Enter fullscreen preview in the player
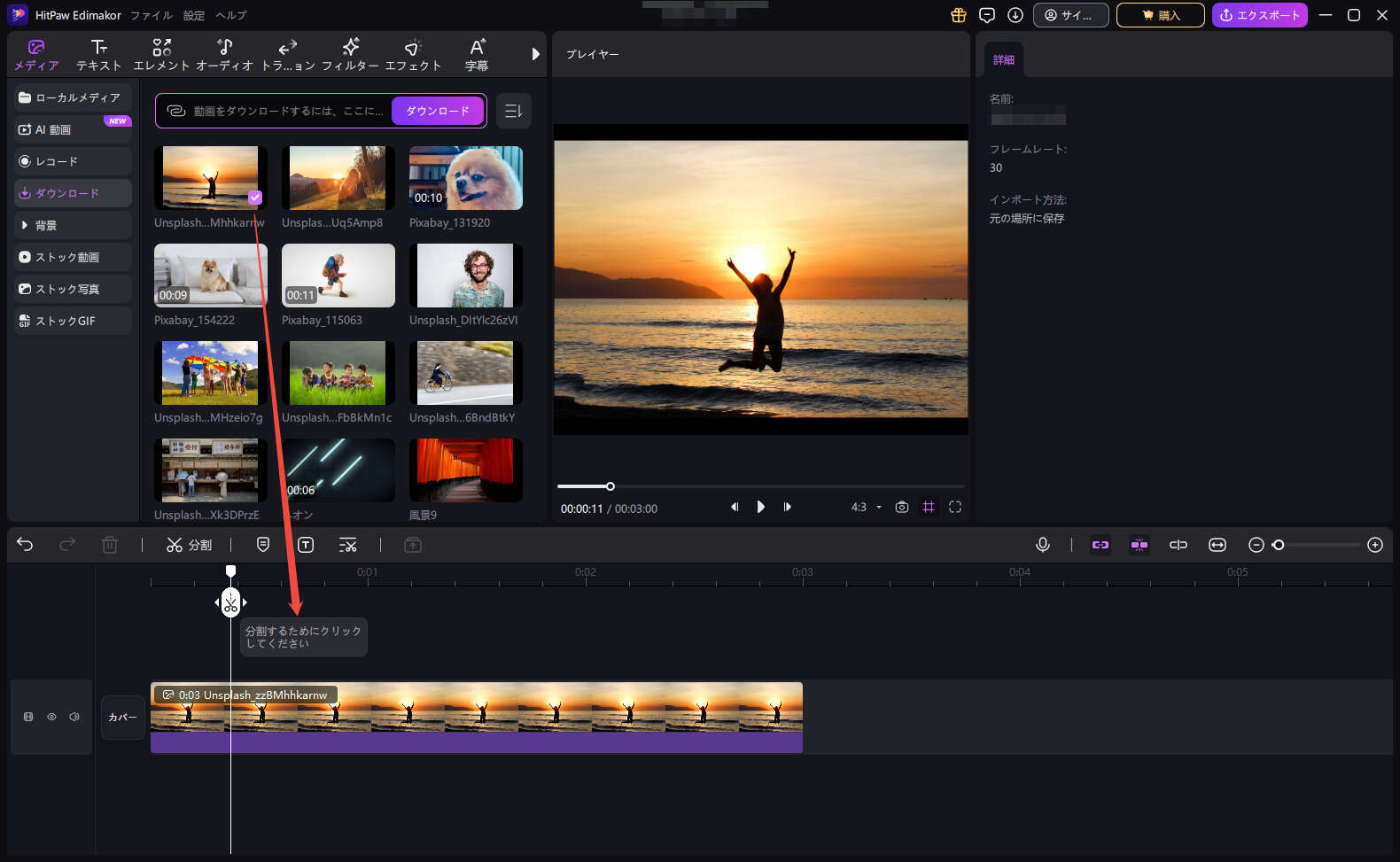Viewport: 1400px width, 862px height. coord(955,507)
